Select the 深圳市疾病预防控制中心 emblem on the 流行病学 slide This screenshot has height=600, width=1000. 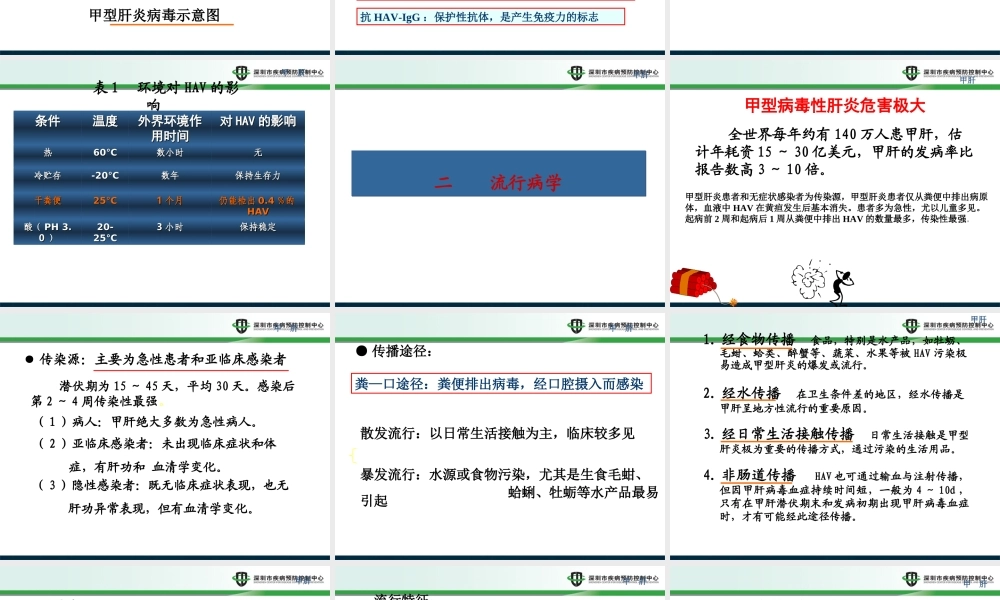pyautogui.click(x=575, y=71)
